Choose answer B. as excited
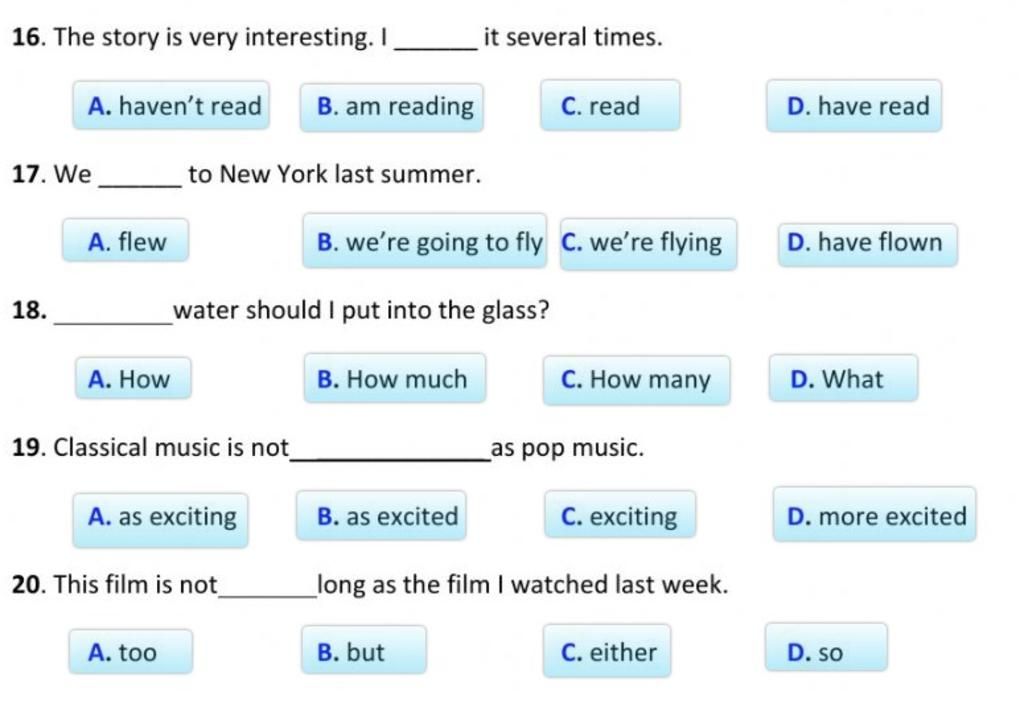Screen dimensions: 1024x703 click(x=381, y=515)
